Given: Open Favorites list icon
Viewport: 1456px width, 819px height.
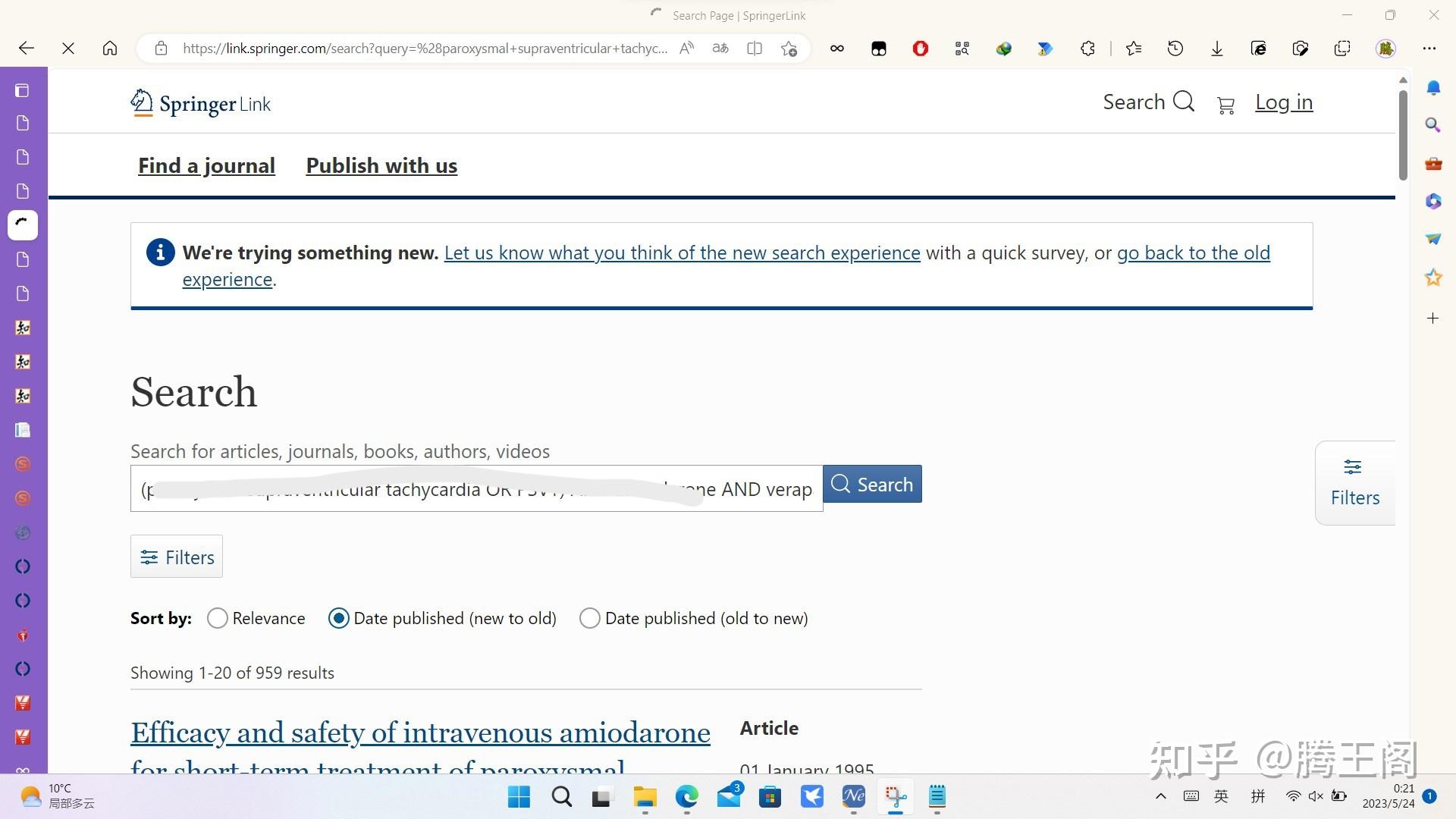Looking at the screenshot, I should (x=1134, y=49).
